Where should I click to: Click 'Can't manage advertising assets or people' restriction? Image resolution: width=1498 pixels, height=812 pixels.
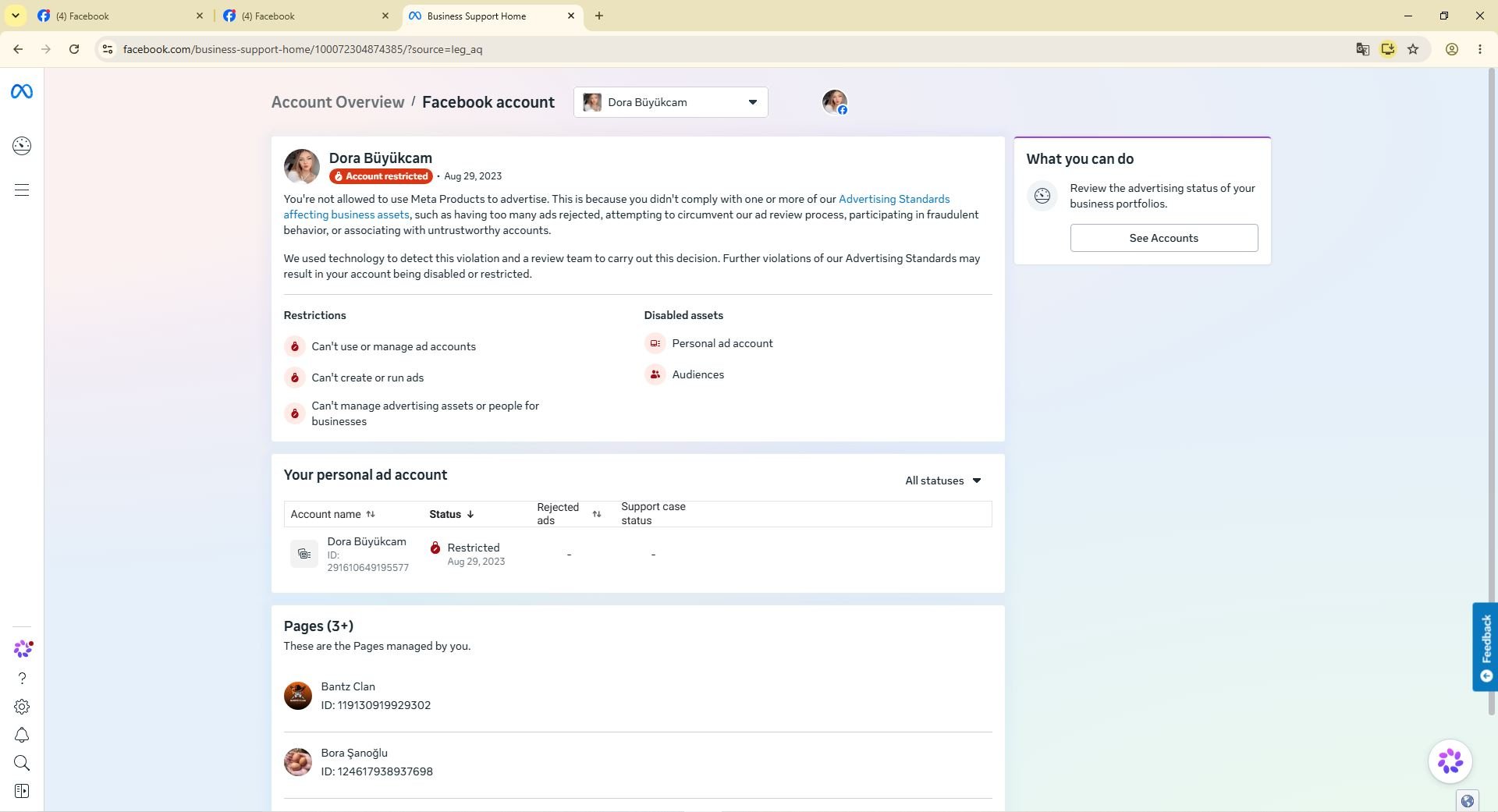(425, 413)
